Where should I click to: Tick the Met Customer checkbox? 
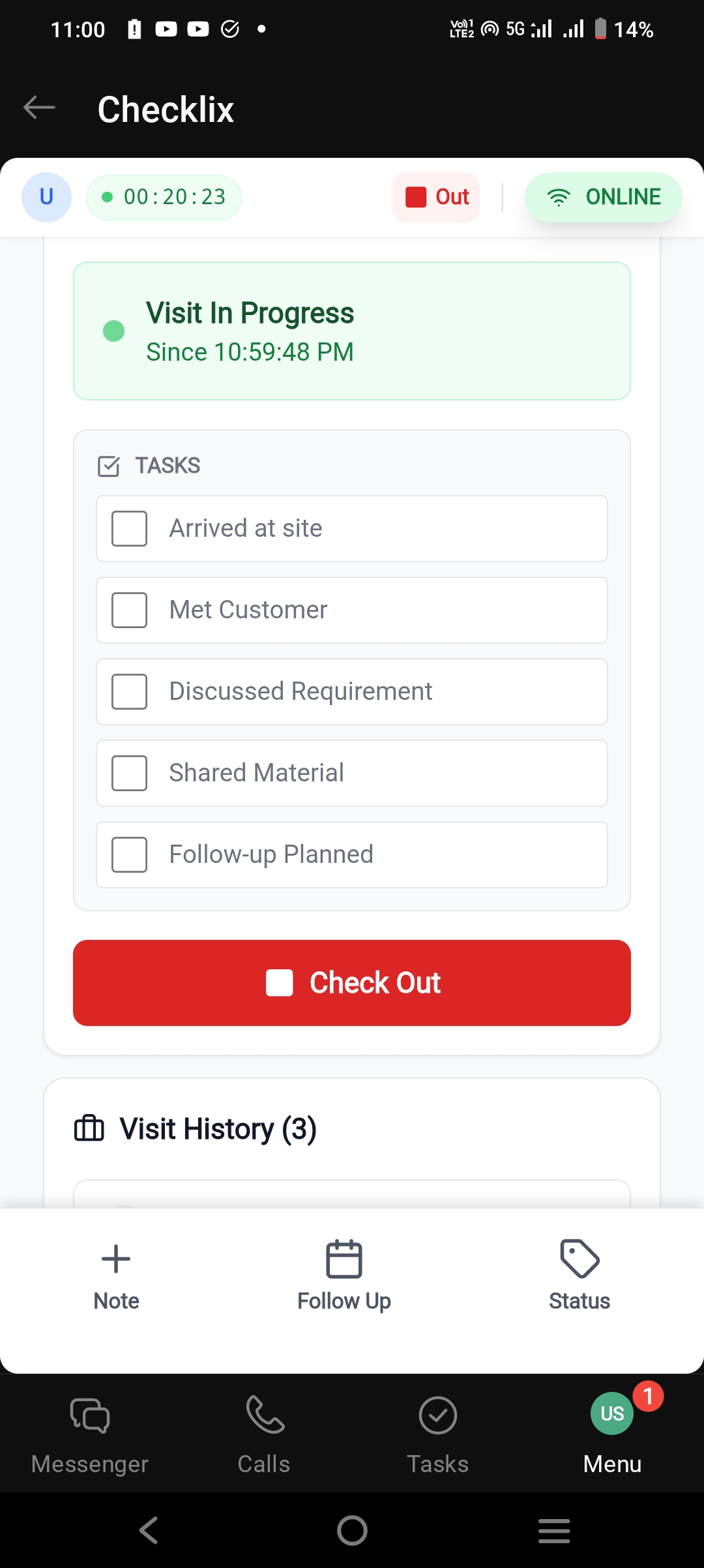click(129, 610)
